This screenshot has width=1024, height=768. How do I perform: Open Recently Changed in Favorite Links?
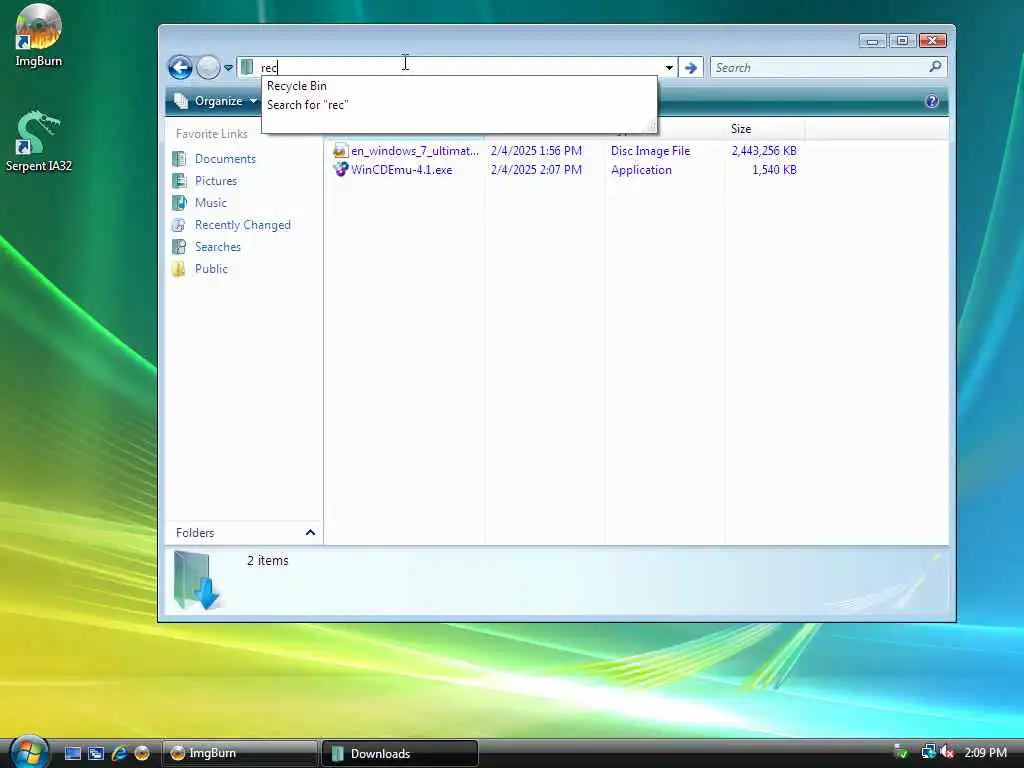coord(243,225)
